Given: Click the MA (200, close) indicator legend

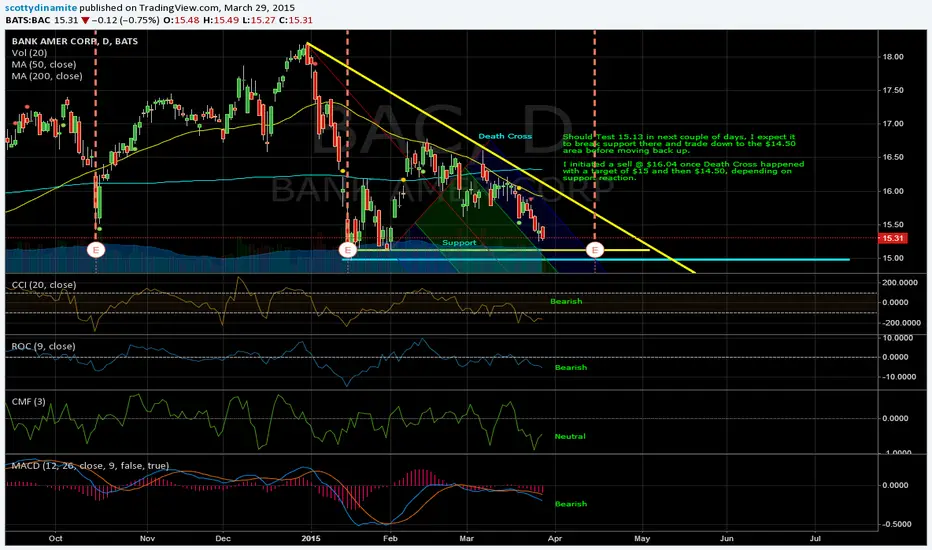Looking at the screenshot, I should 47,76.
